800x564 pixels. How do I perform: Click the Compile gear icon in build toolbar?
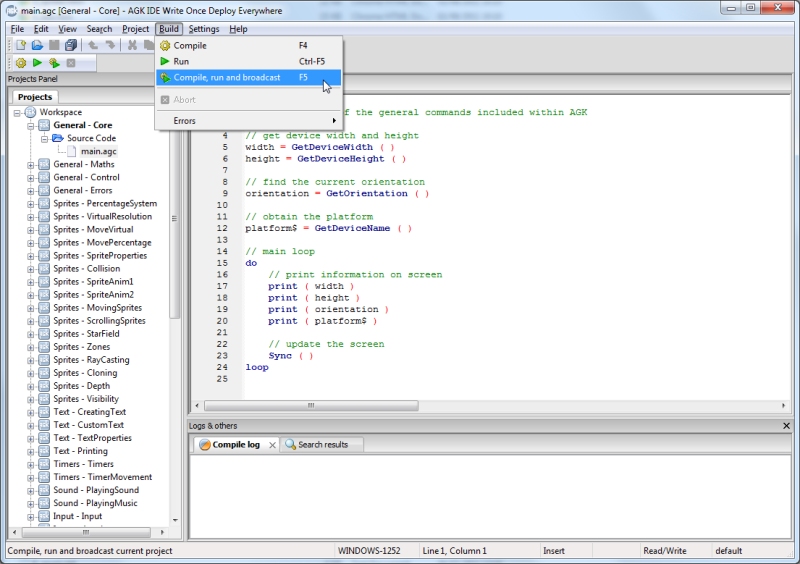click(x=21, y=63)
